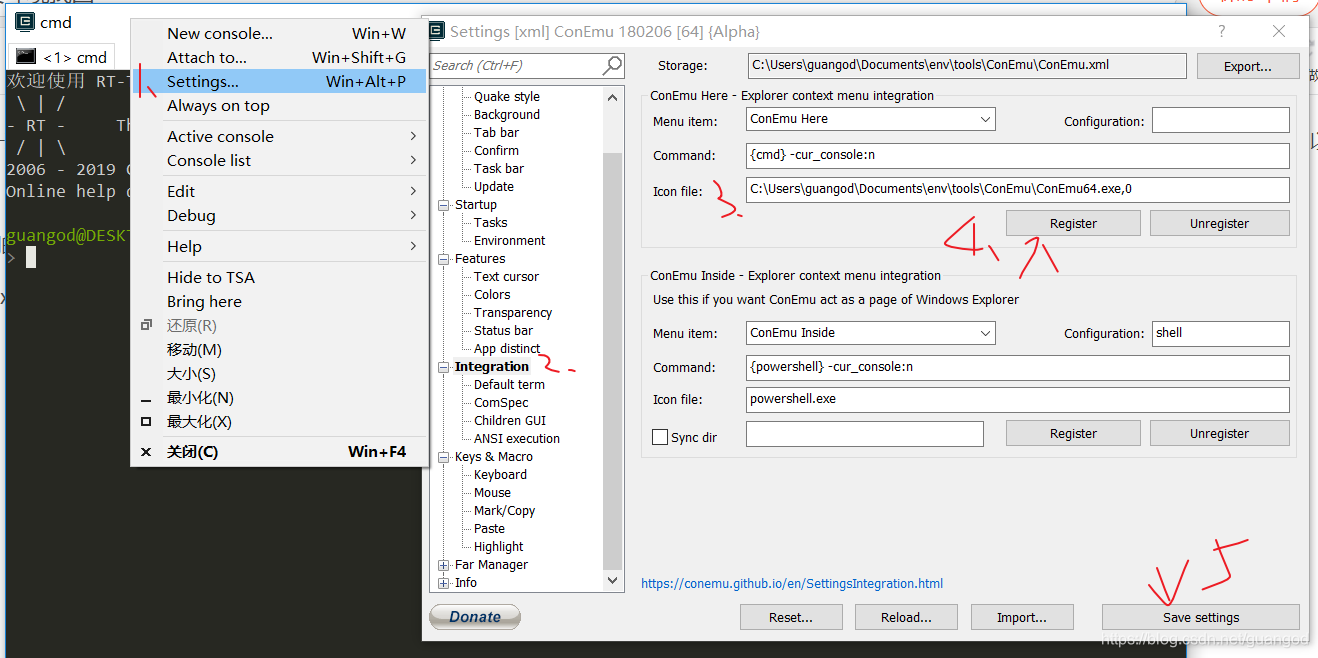The image size is (1318, 658).
Task: Switch to the <1> cmd tab
Action: point(62,57)
